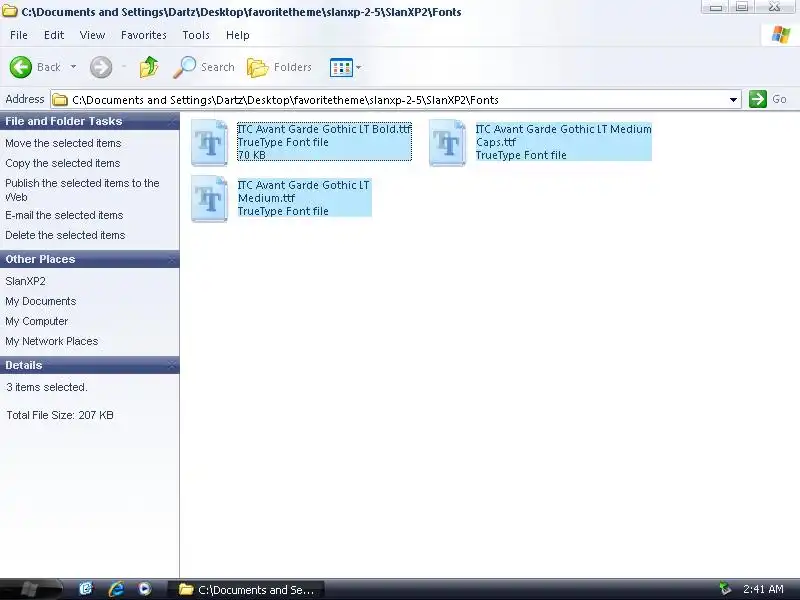The width and height of the screenshot is (800, 600).
Task: Click the Windows flag logo throbber
Action: [x=781, y=35]
